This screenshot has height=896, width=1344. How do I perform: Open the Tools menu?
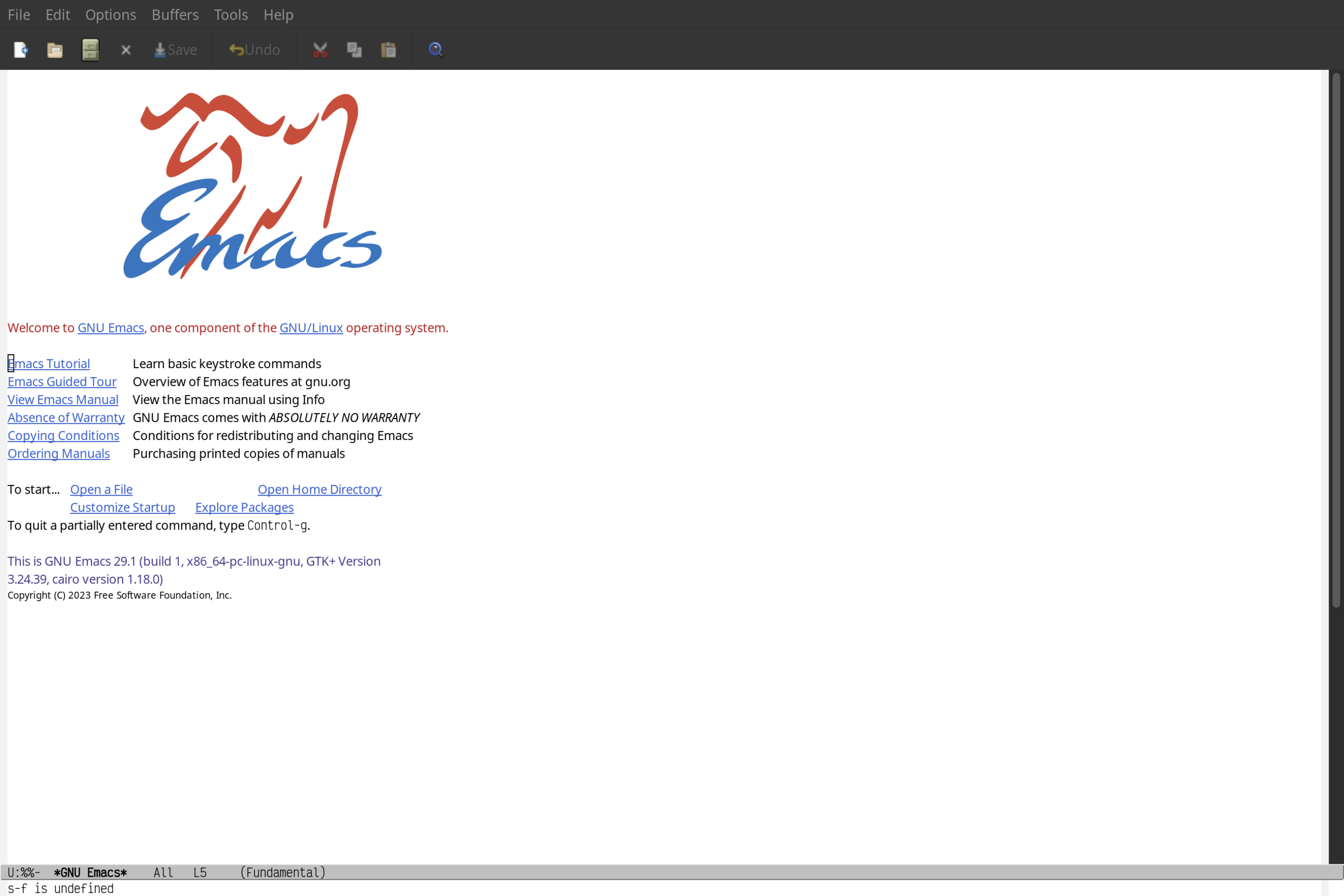231,13
